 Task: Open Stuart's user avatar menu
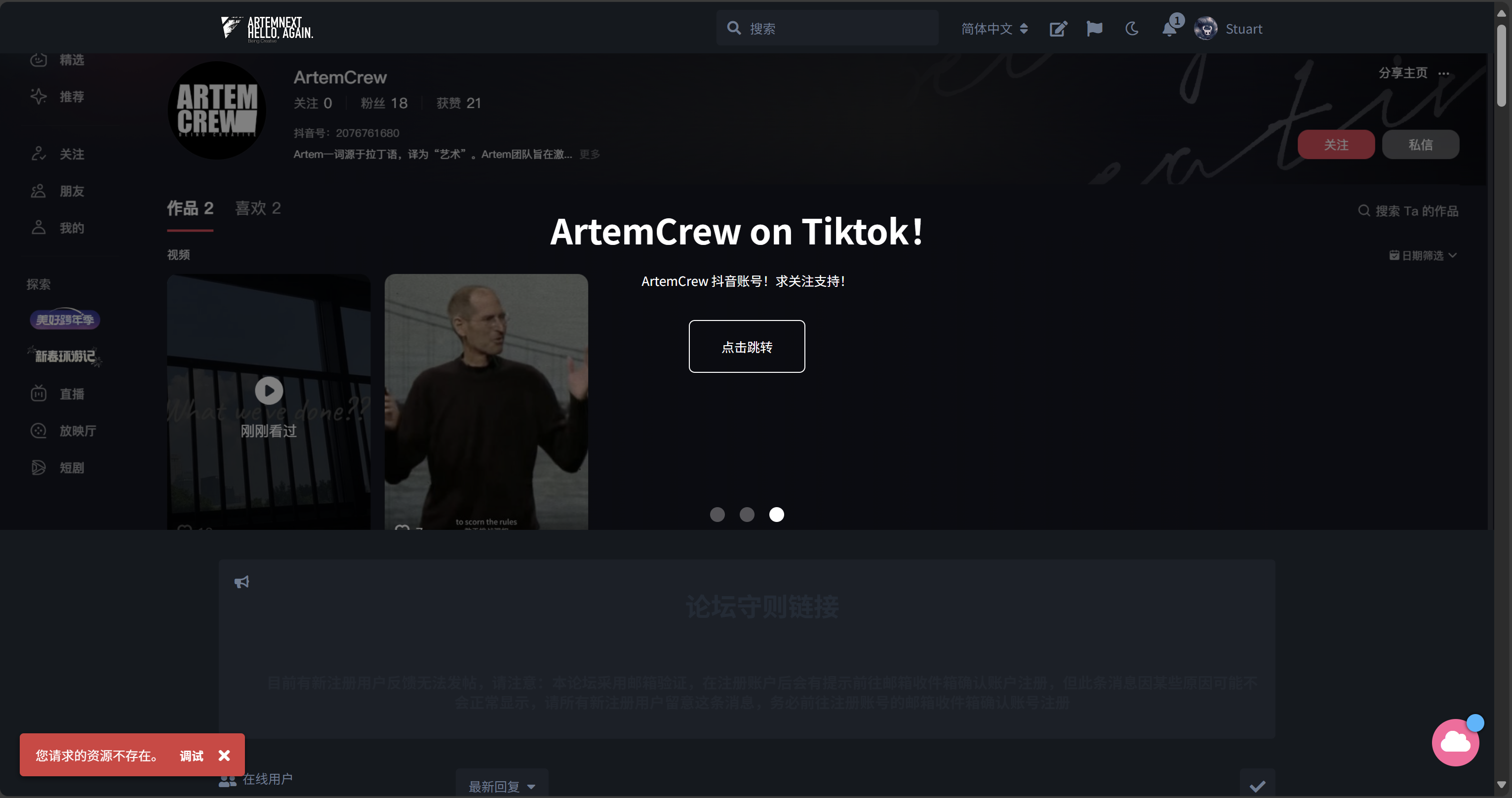pos(1206,29)
